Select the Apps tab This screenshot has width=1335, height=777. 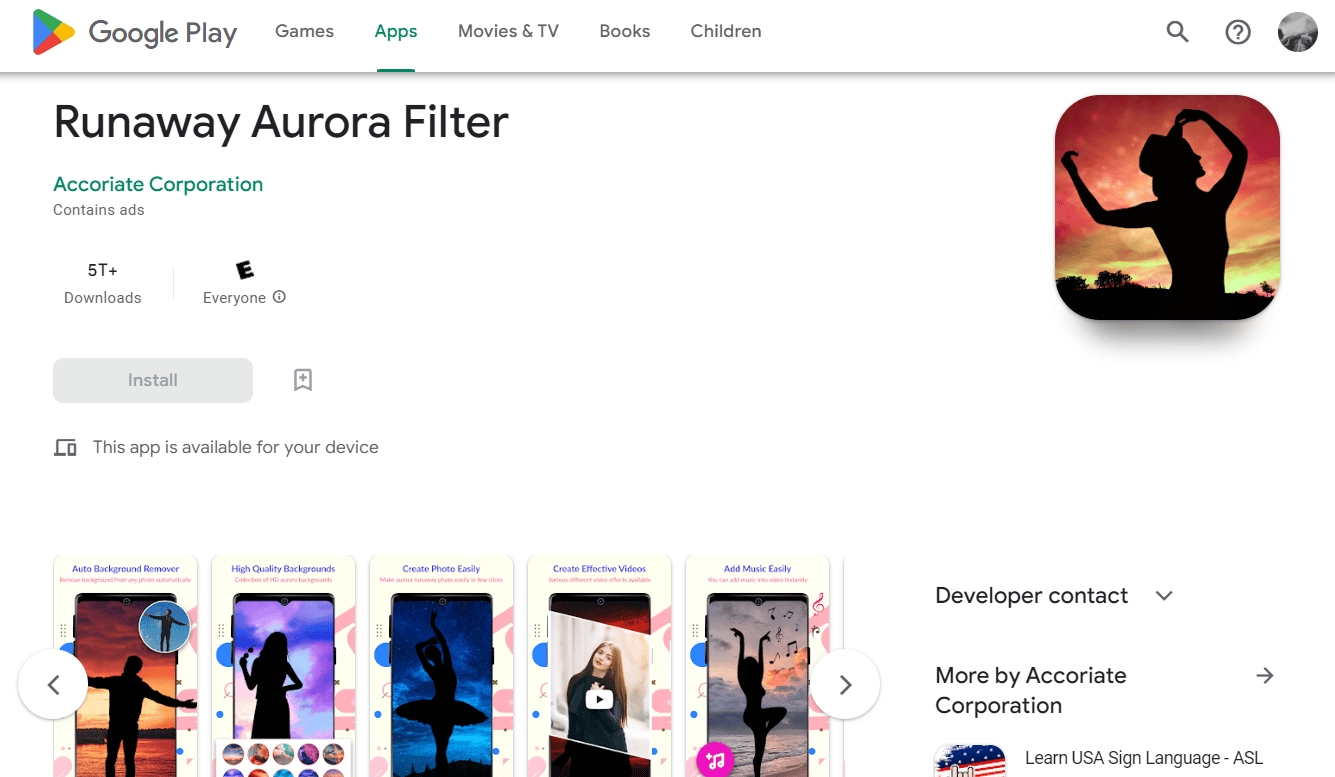pyautogui.click(x=396, y=32)
